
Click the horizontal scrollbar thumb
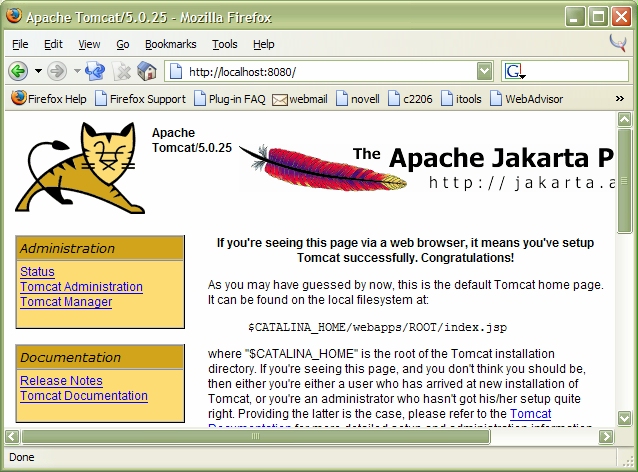(x=256, y=437)
